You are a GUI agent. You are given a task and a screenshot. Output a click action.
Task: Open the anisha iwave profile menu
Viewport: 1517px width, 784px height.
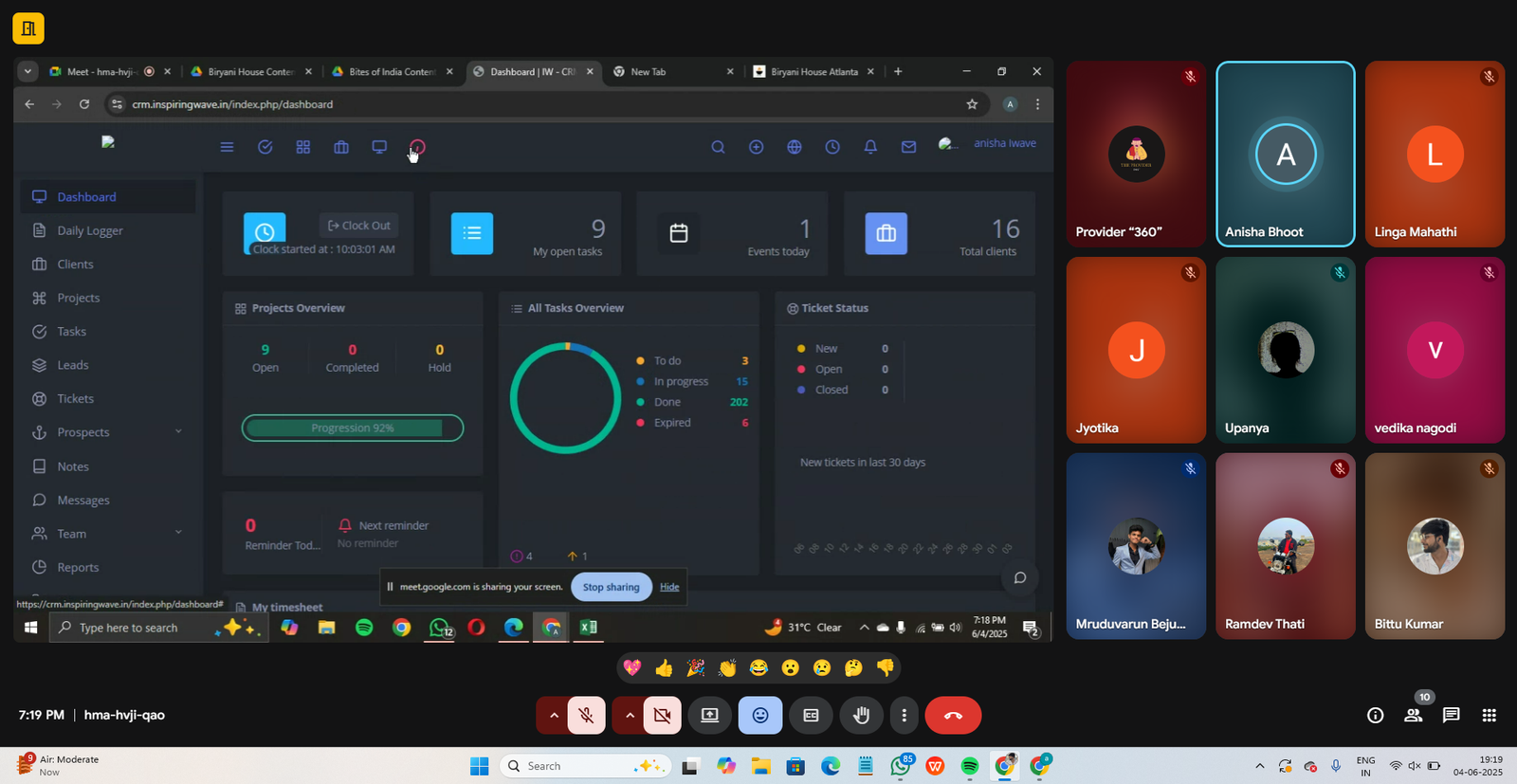[x=988, y=143]
